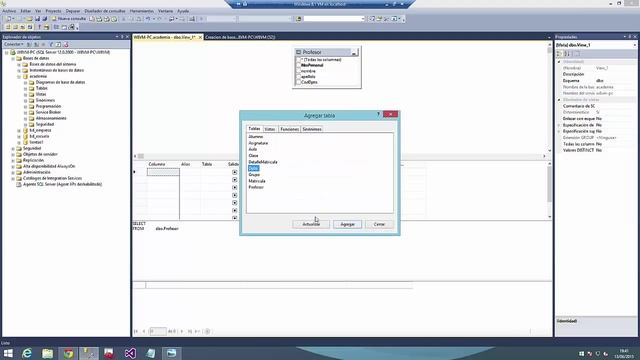Open Visual Studio from the taskbar
Viewport: 640px width, 360px height.
(130, 353)
